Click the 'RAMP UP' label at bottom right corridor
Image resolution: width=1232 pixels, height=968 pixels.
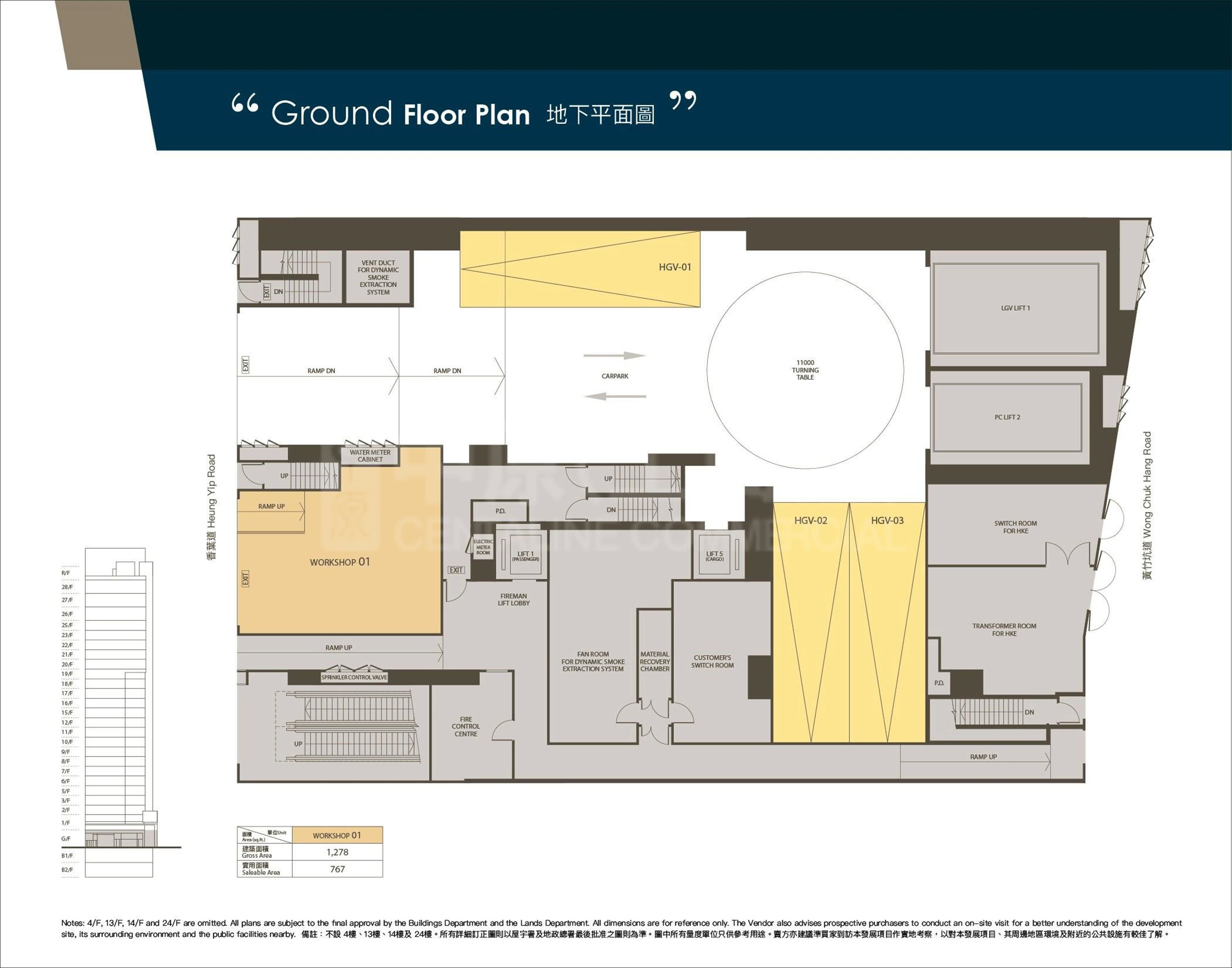[x=983, y=757]
